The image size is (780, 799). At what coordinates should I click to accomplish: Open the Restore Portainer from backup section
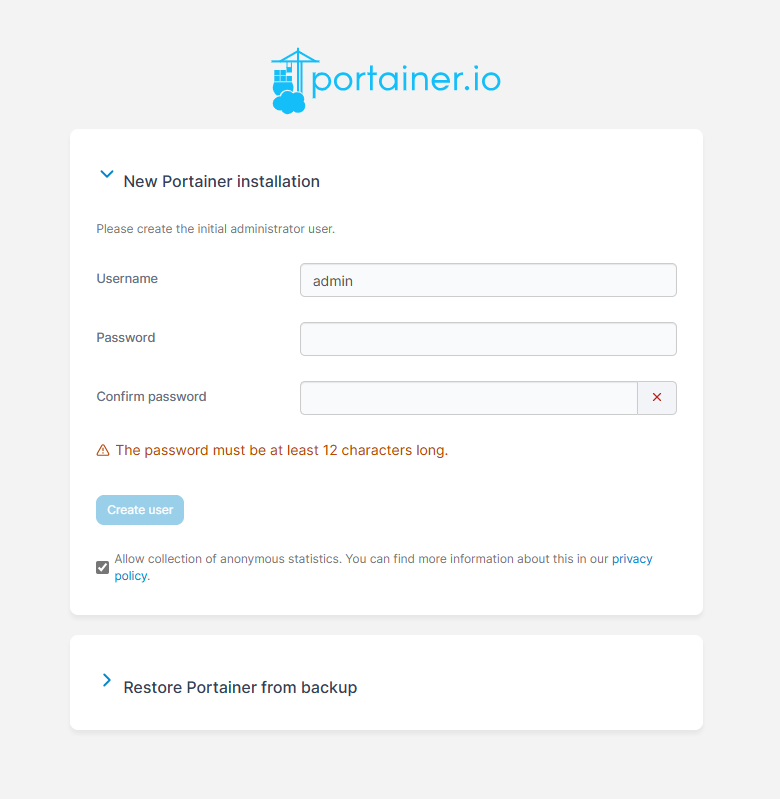coord(240,687)
